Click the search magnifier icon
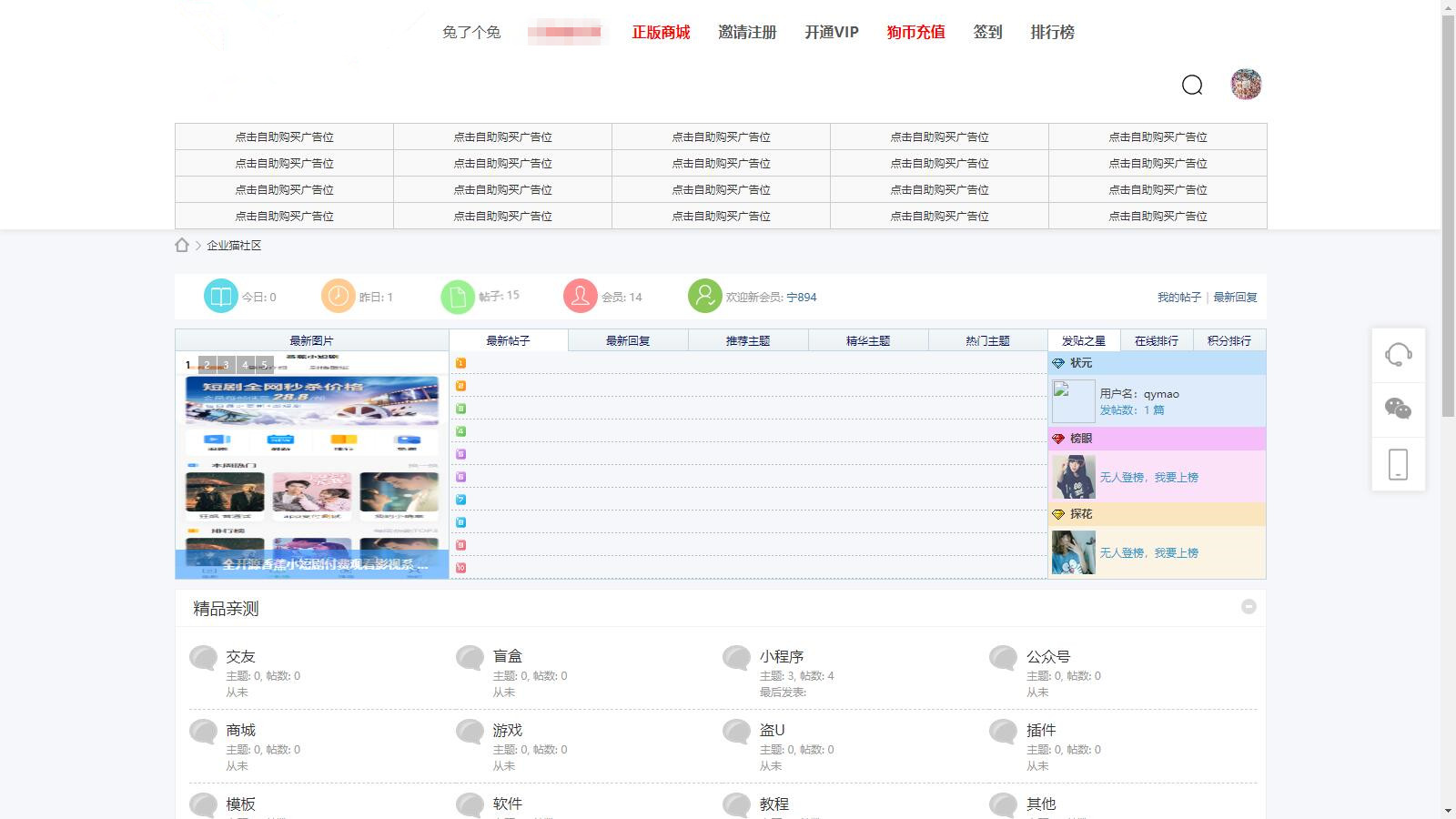This screenshot has width=1456, height=819. [x=1192, y=85]
